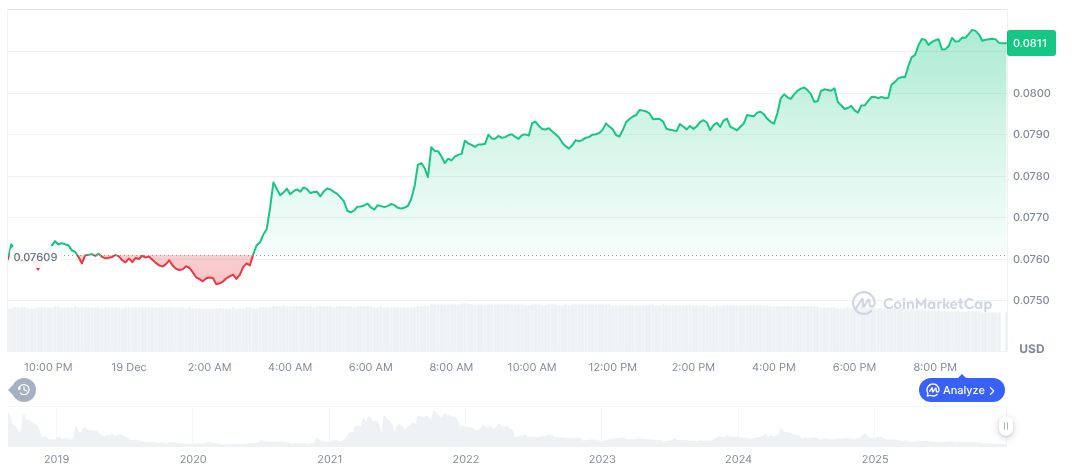Click the 8:00 PM label on time axis

[x=936, y=367]
